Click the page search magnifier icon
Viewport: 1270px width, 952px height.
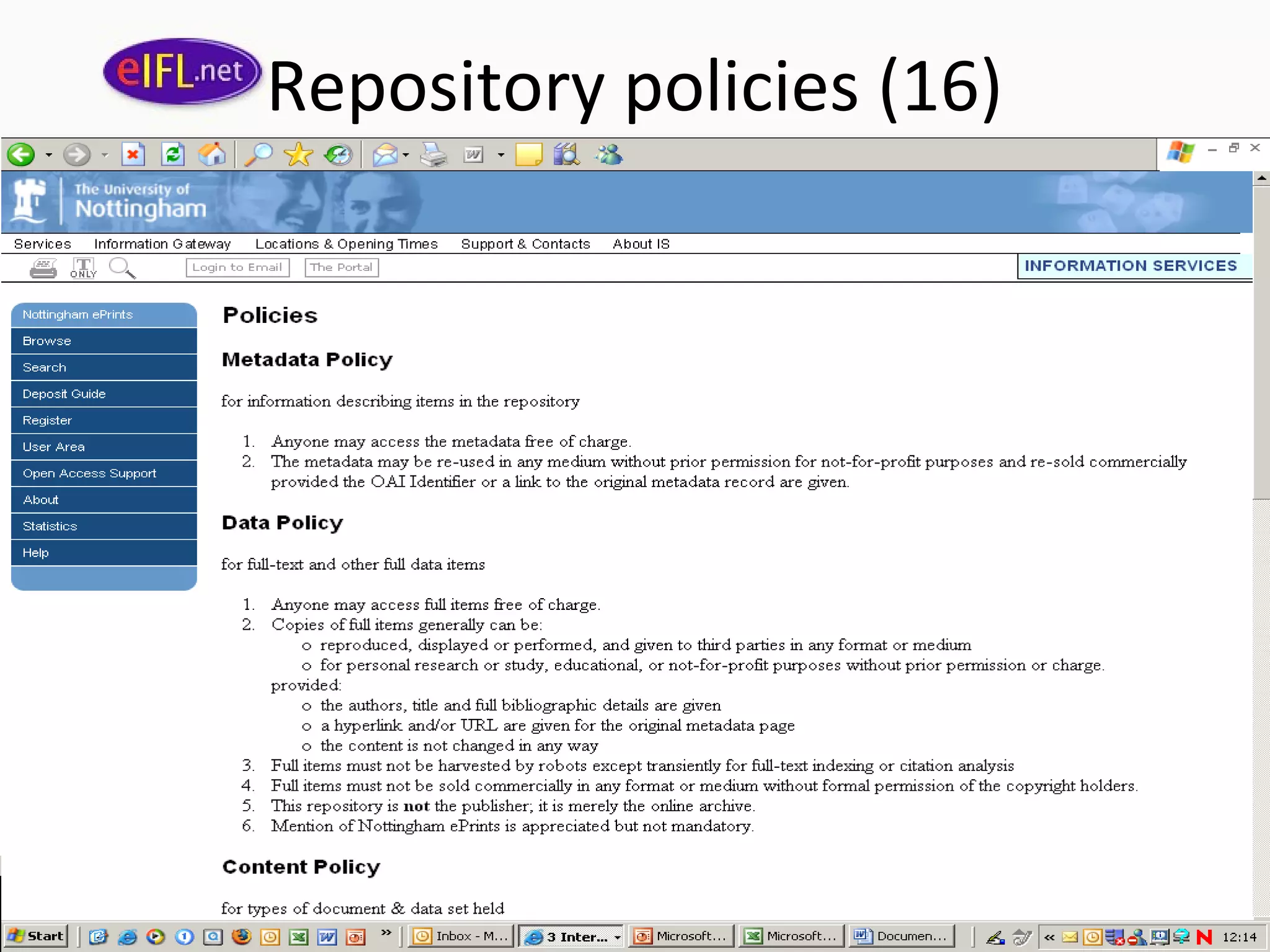click(122, 268)
